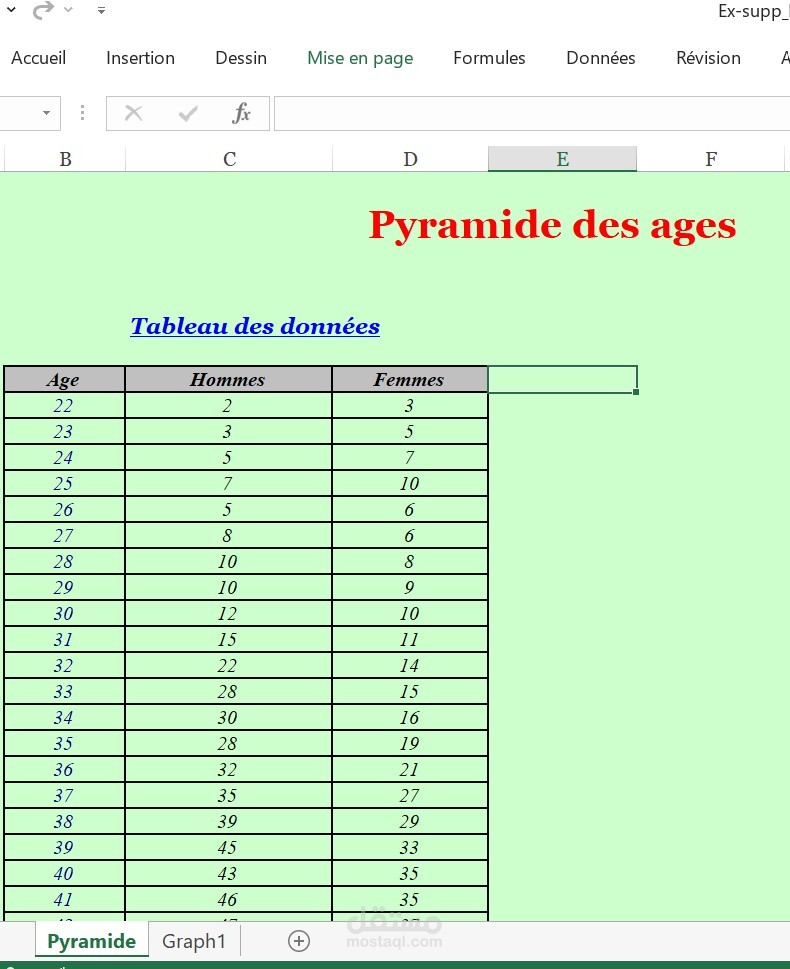The height and width of the screenshot is (969, 790).
Task: Click inside the formula bar field
Action: [x=532, y=113]
